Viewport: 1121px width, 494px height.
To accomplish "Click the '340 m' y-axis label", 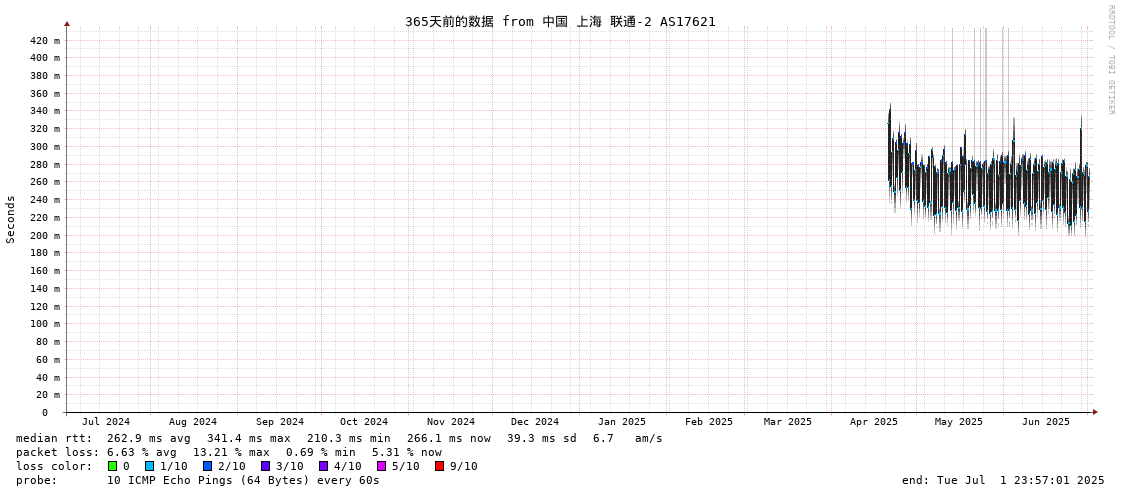I will (44, 111).
